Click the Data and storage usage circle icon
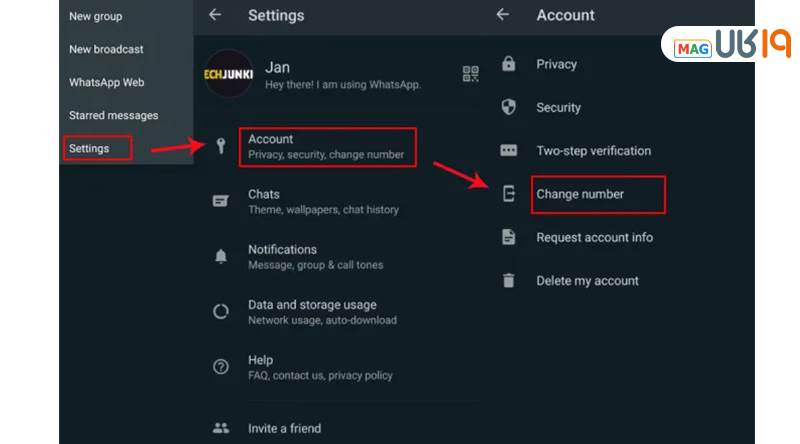Image resolution: width=800 pixels, height=444 pixels. 221,312
